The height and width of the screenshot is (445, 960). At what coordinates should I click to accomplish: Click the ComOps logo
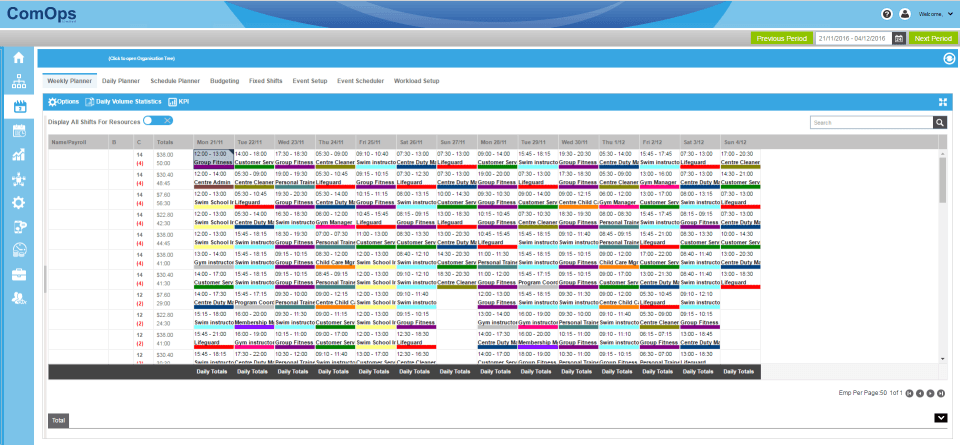click(41, 15)
